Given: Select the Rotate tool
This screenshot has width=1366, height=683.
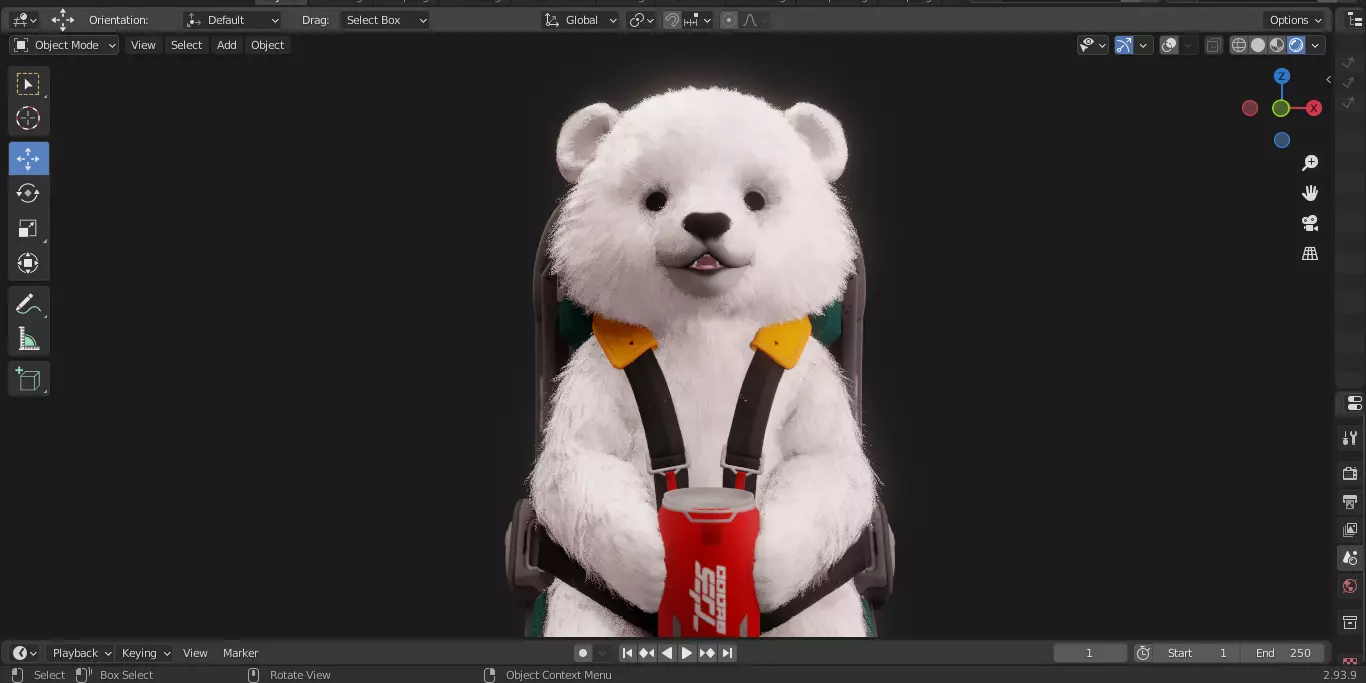Looking at the screenshot, I should pos(28,193).
